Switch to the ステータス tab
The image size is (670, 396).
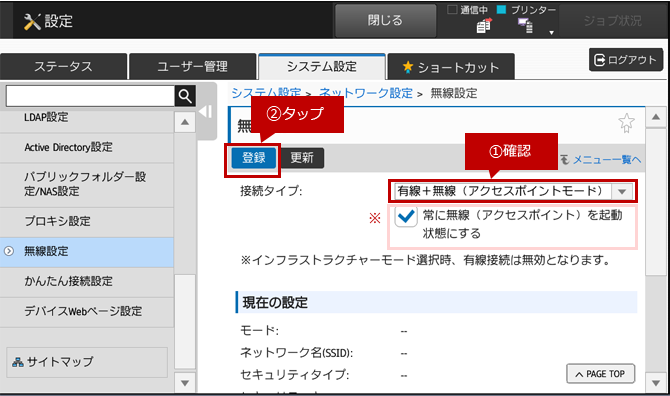pyautogui.click(x=63, y=67)
